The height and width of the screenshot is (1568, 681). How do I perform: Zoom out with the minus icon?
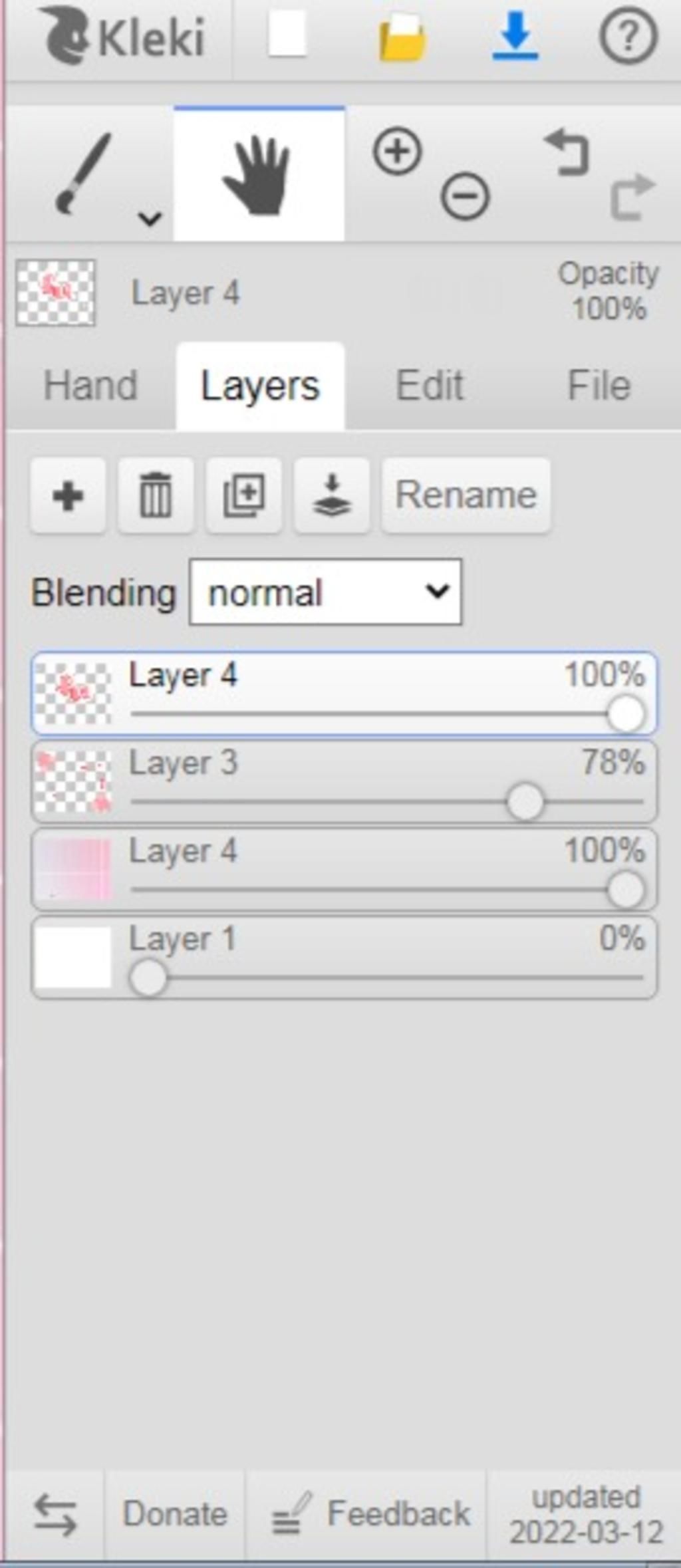(465, 196)
